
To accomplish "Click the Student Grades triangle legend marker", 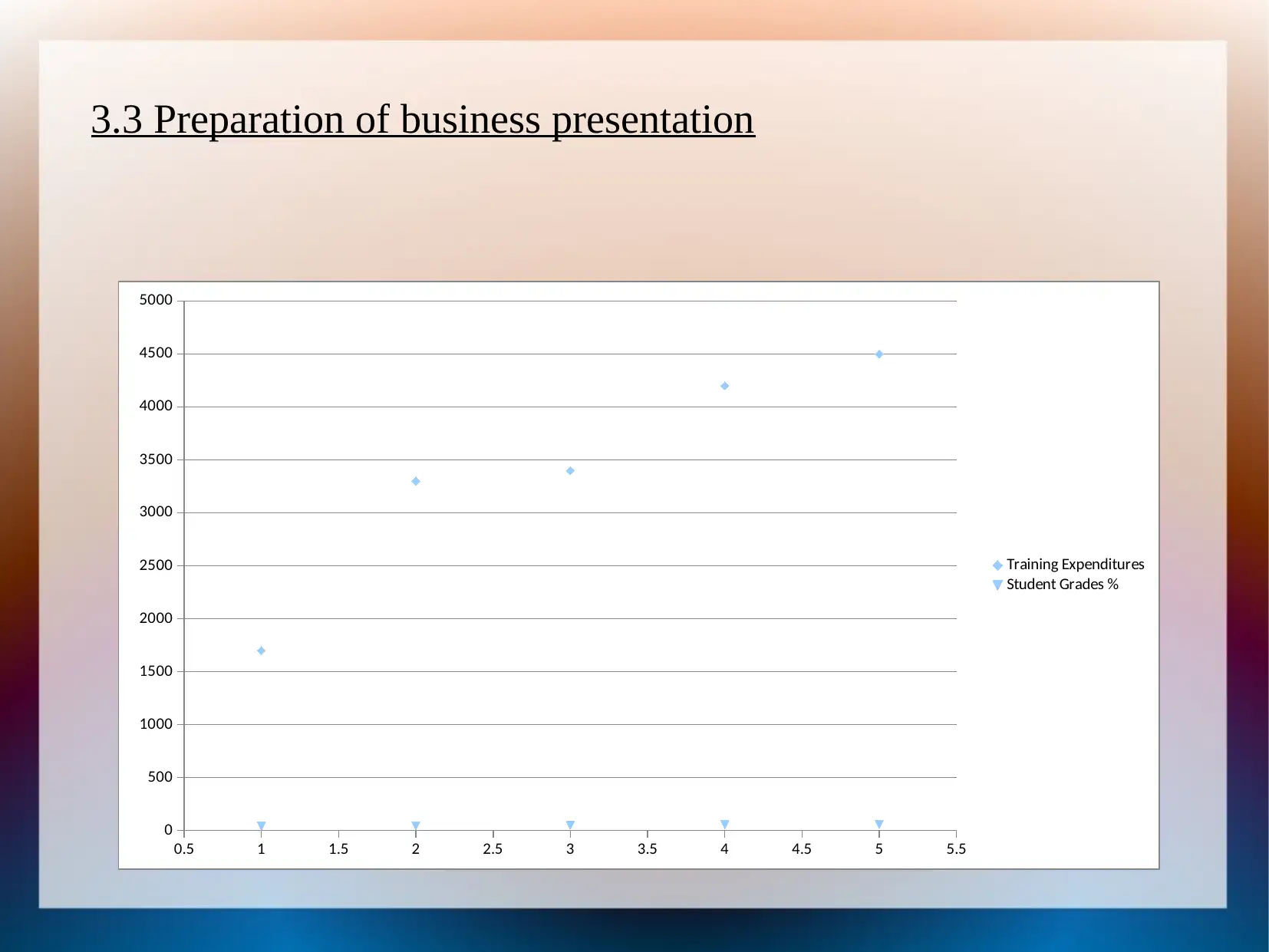I will click(997, 585).
